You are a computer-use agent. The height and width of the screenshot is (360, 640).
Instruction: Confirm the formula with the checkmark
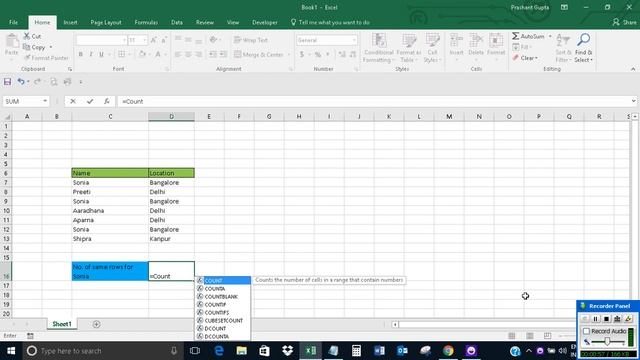90,101
